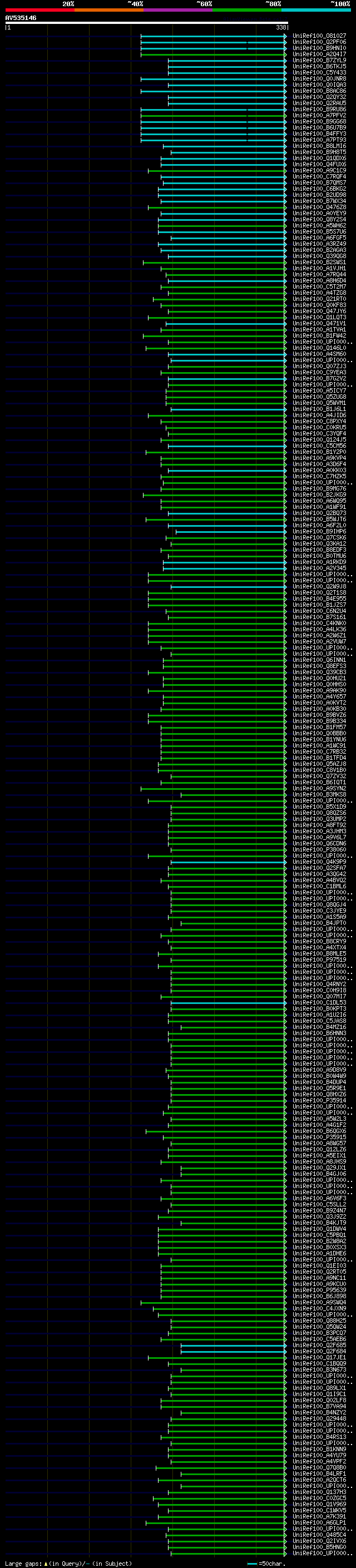Image resolution: width=356 pixels, height=1568 pixels.
Task: Open hit UniRef100_C1BML6
Action: pyautogui.click(x=319, y=886)
